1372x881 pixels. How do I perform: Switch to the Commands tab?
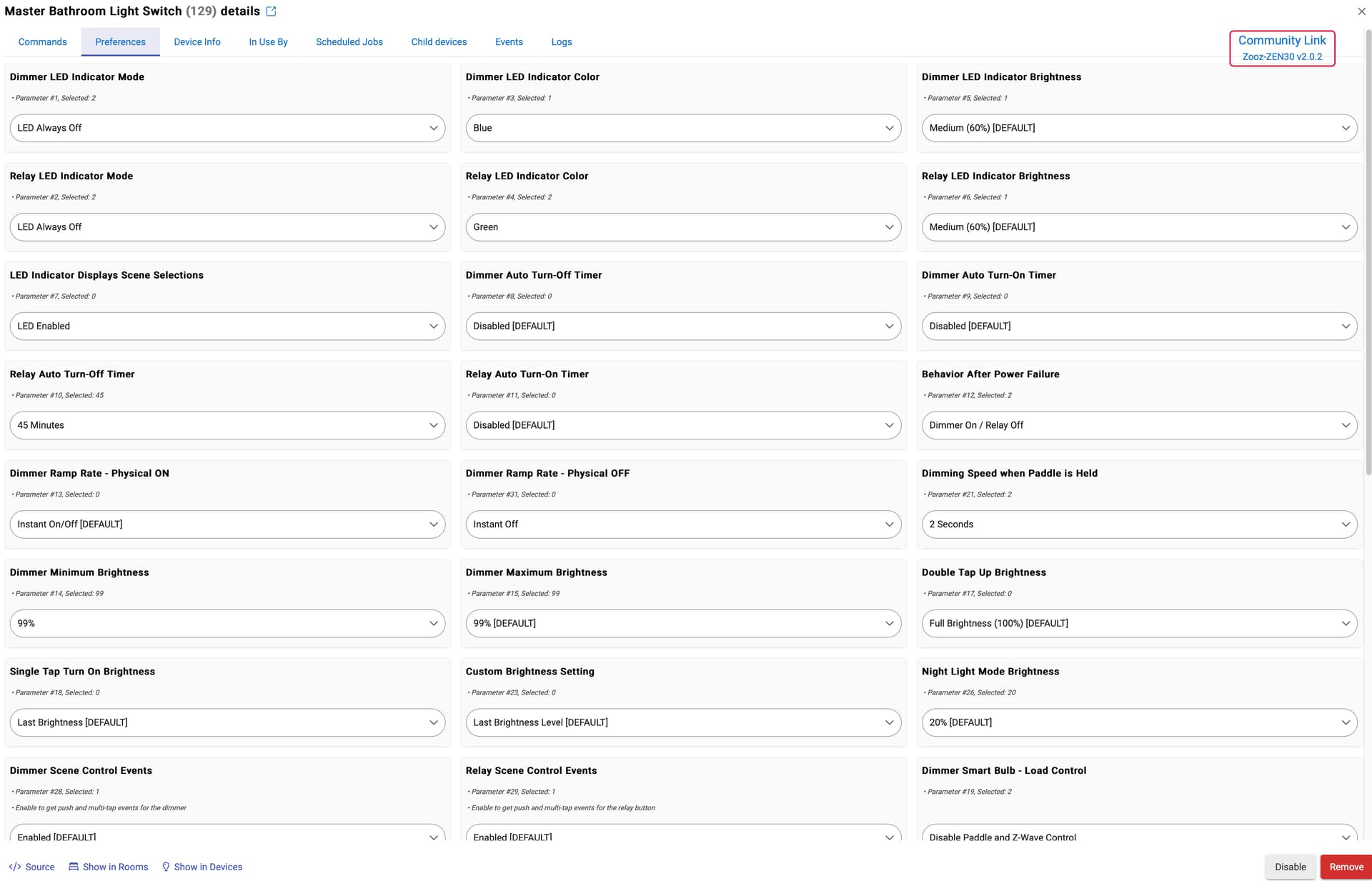(43, 42)
